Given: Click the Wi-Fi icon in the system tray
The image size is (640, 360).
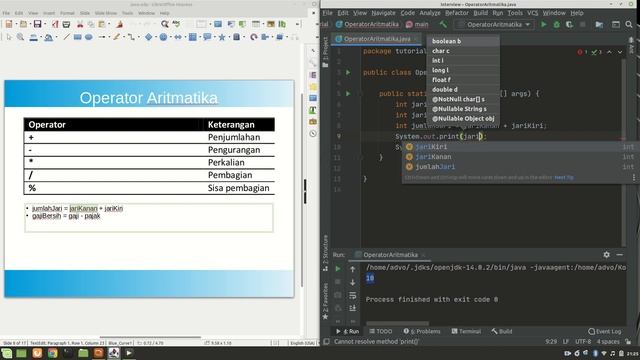Looking at the screenshot, I should [x=604, y=353].
